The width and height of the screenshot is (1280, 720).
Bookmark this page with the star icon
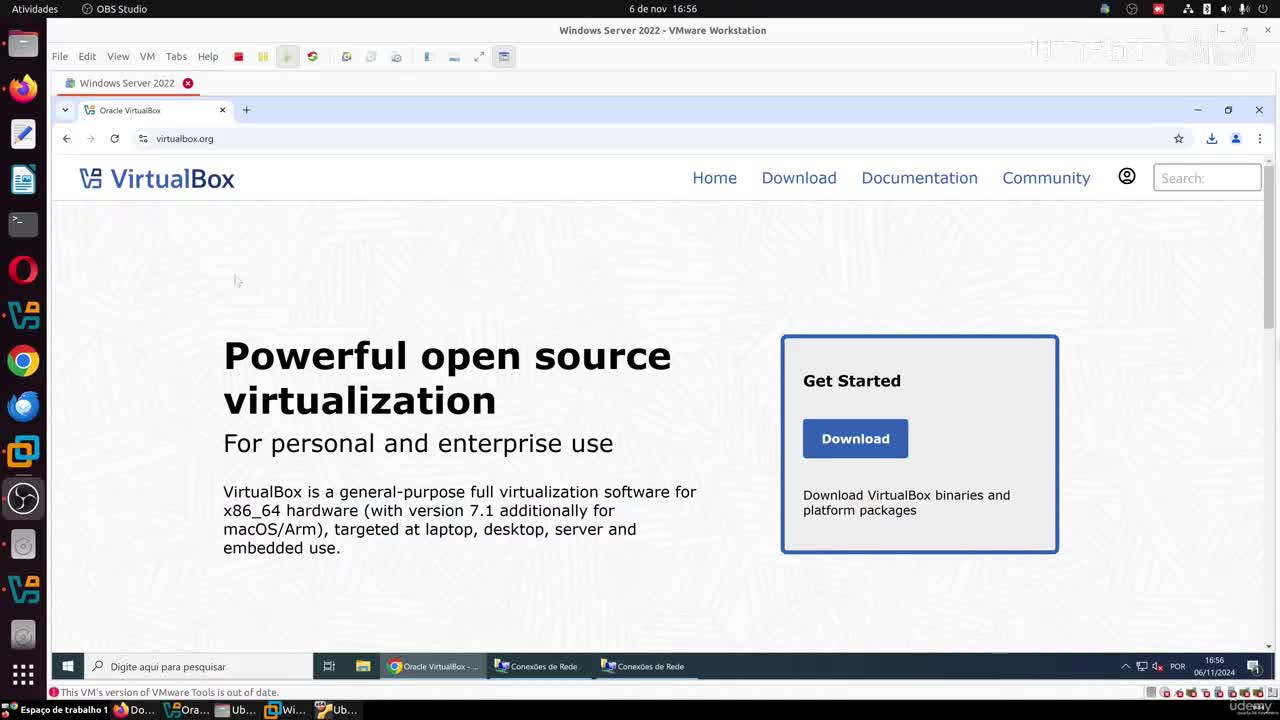pyautogui.click(x=1178, y=139)
